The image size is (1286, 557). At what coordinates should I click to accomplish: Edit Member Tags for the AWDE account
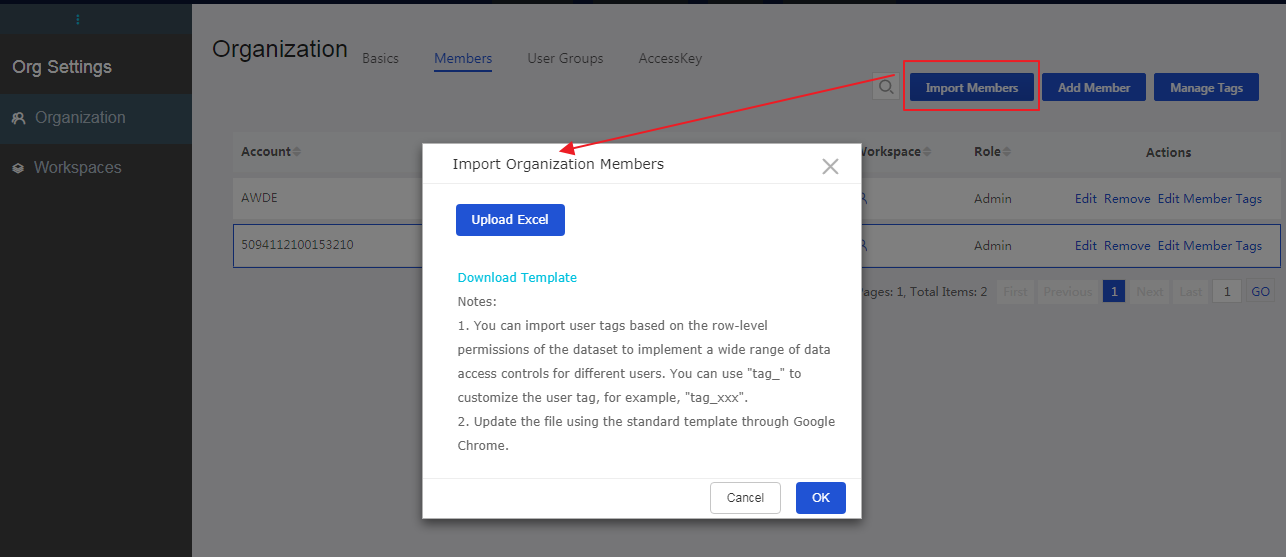pos(1209,199)
